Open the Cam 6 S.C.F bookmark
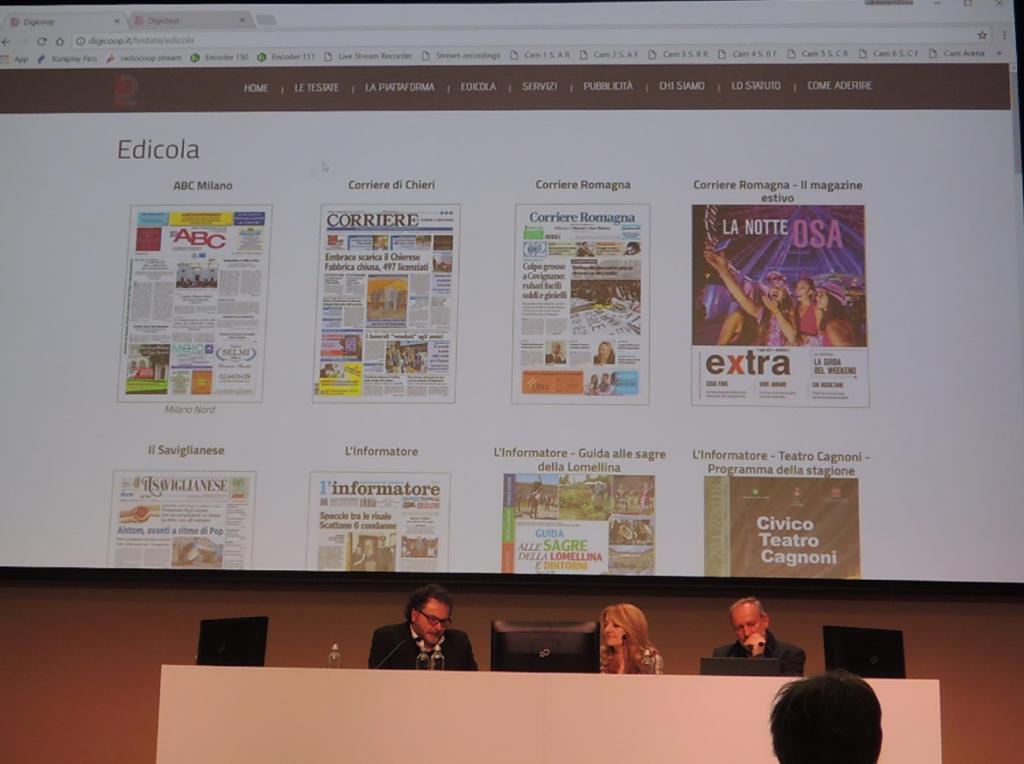Image resolution: width=1024 pixels, height=764 pixels. [888, 54]
